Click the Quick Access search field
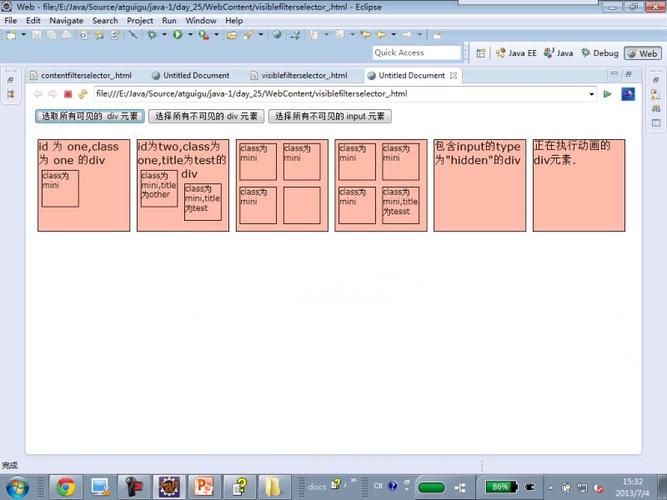The width and height of the screenshot is (667, 500). coord(416,53)
